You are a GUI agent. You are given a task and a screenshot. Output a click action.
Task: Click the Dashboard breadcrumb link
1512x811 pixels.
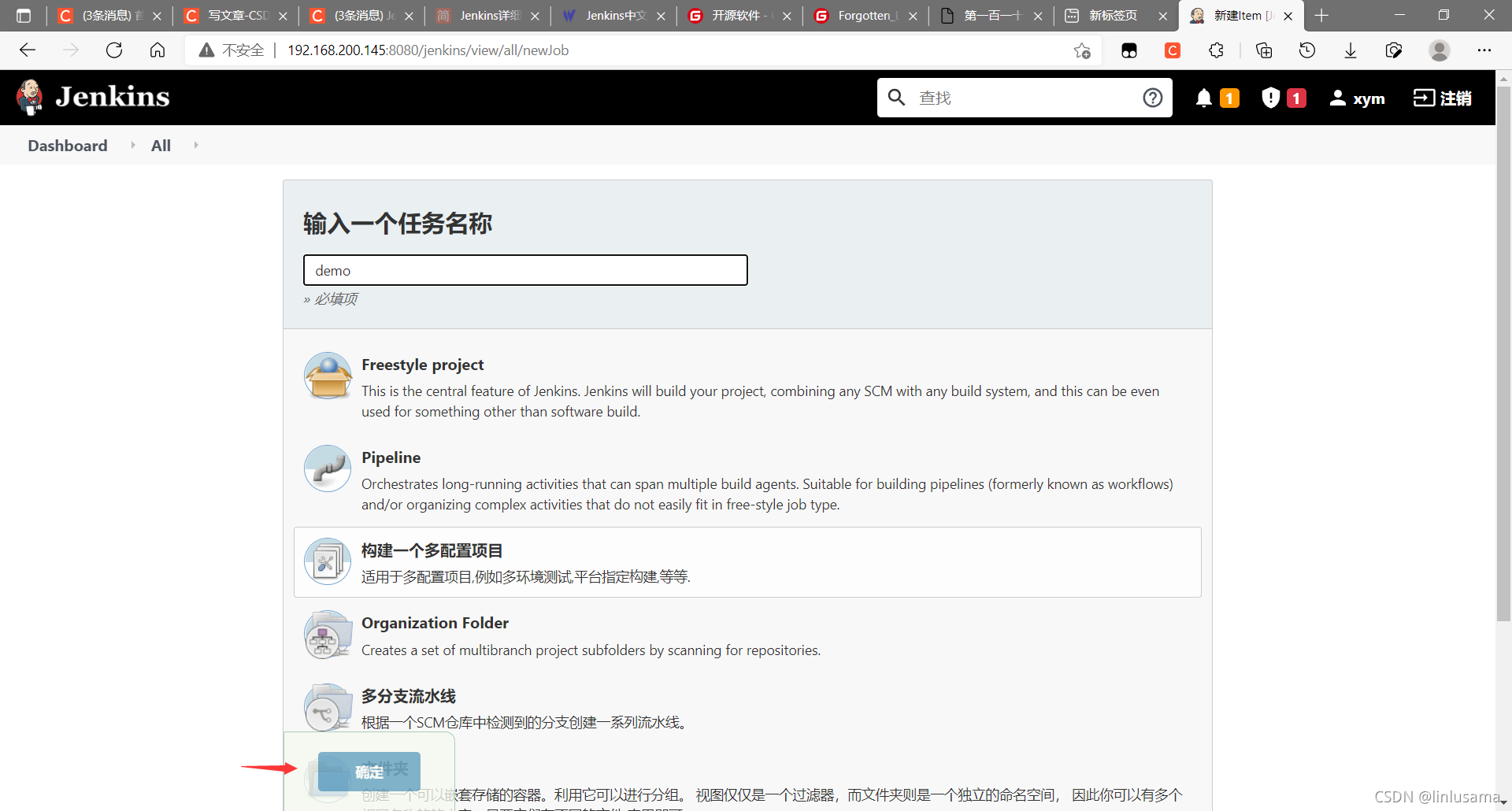pyautogui.click(x=67, y=145)
